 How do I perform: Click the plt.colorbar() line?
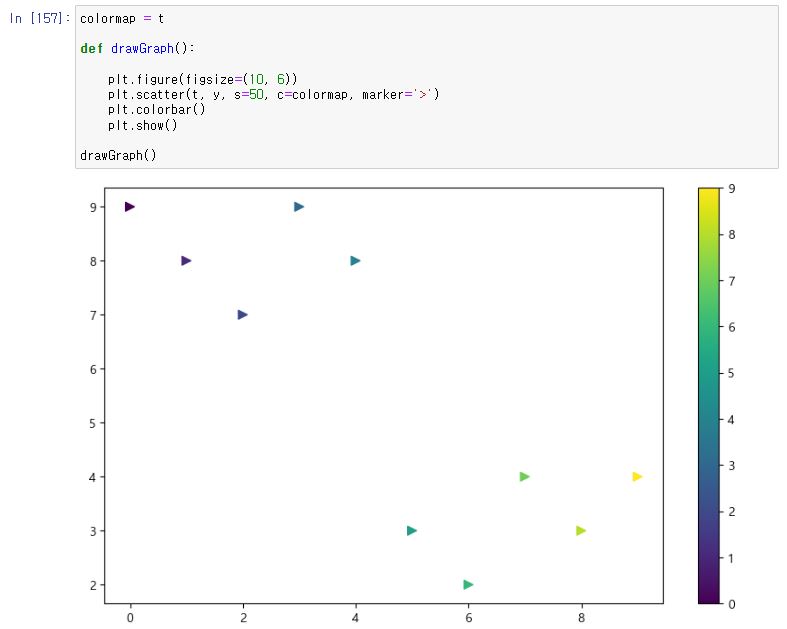[x=157, y=109]
